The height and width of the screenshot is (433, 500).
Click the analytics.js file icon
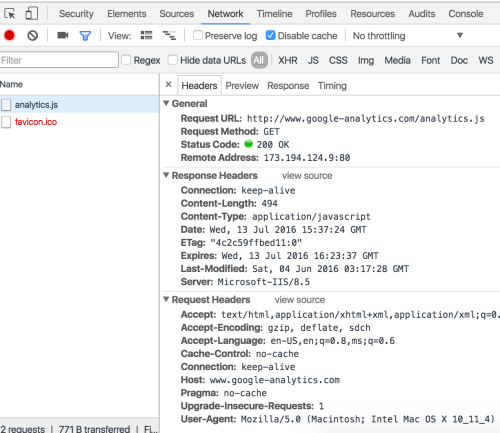pyautogui.click(x=6, y=105)
